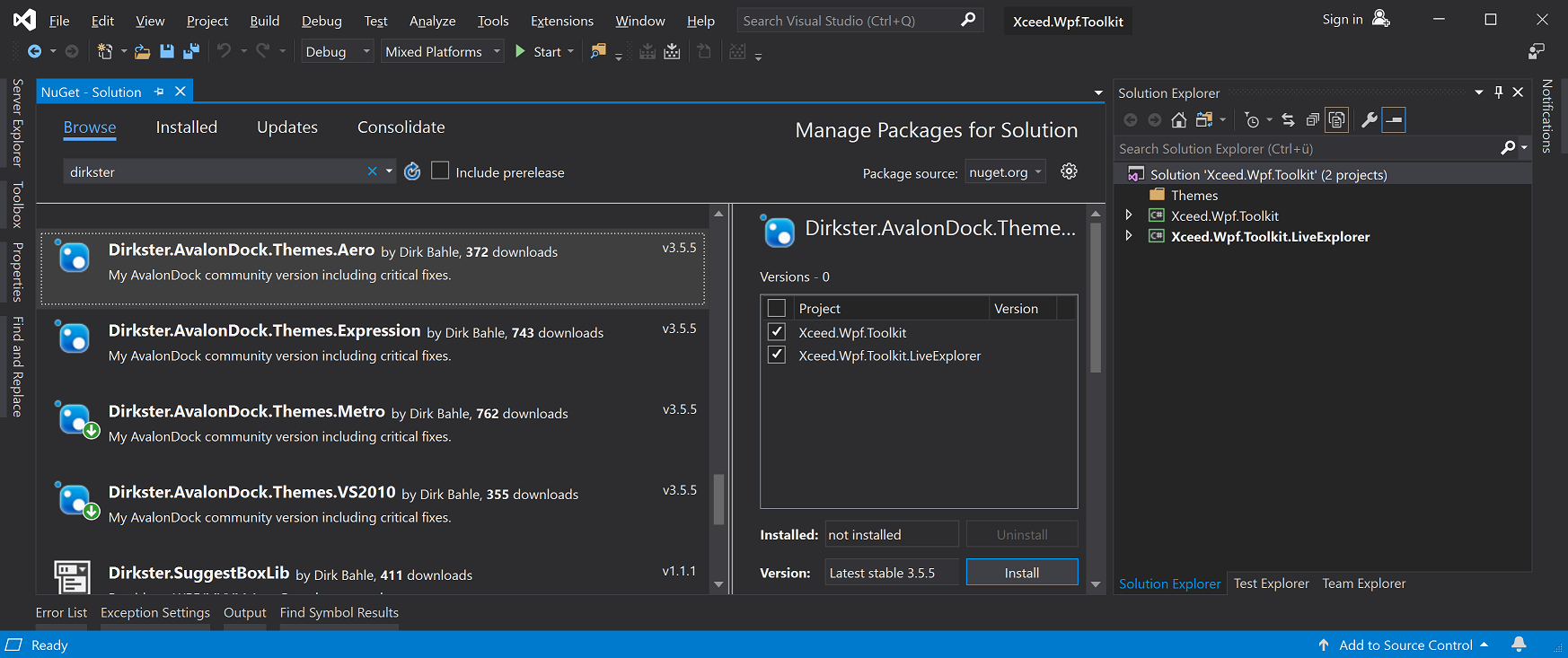Image resolution: width=1568 pixels, height=658 pixels.
Task: Click the Sign in link
Action: [x=1343, y=20]
